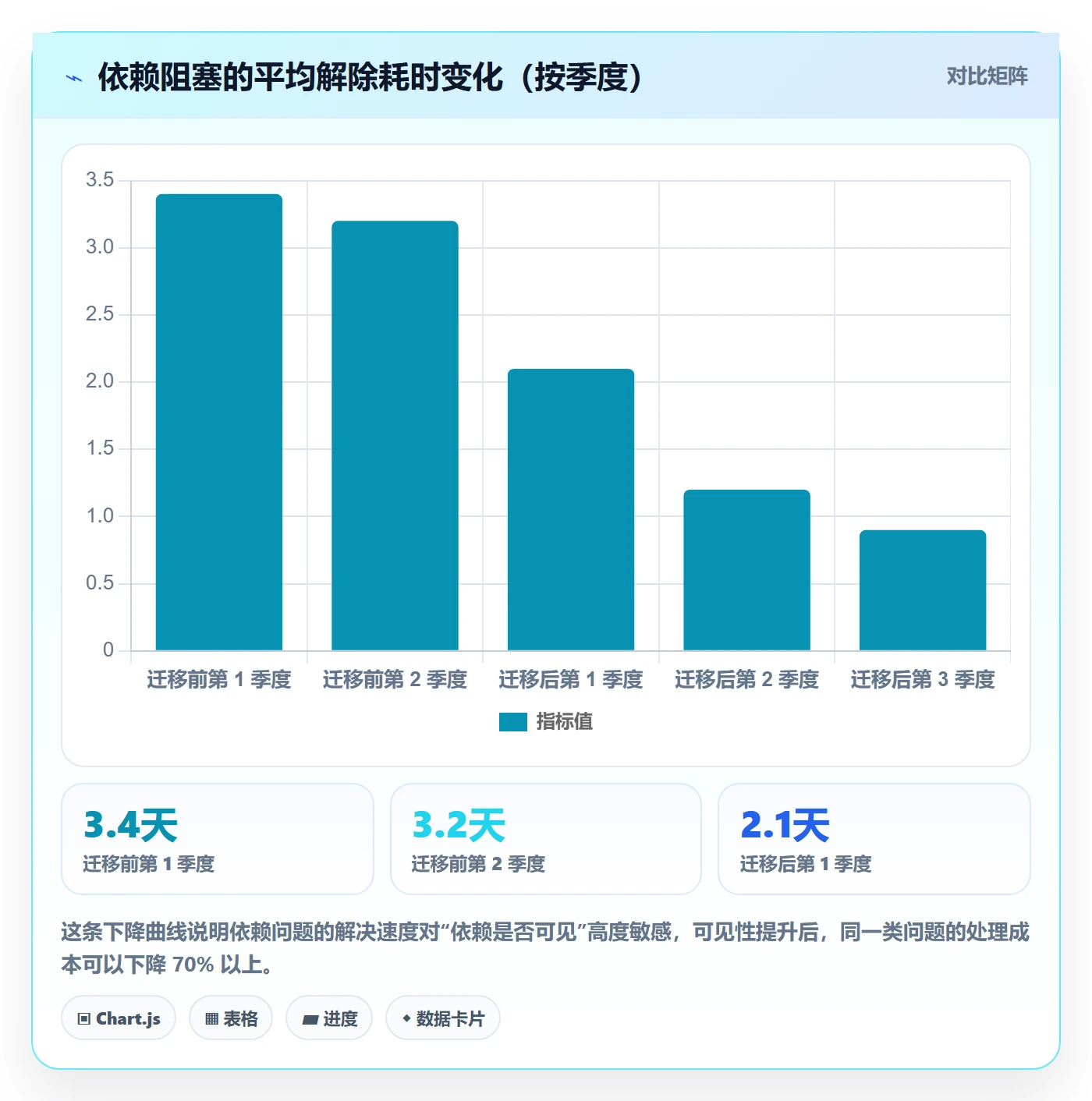Click the summary paragraph starting 这条下降曲线
Screen dimensions: 1092x1101
click(545, 948)
